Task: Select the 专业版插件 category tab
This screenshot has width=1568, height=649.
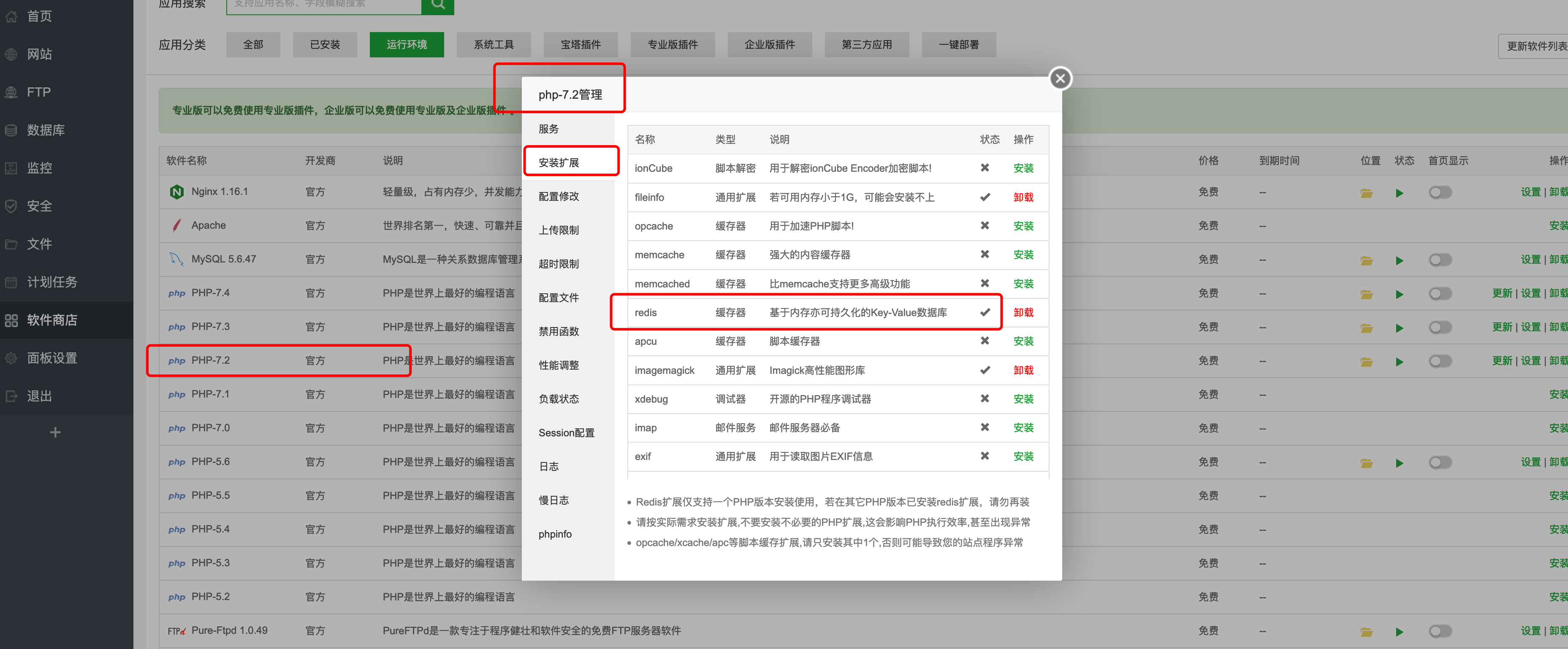Action: pyautogui.click(x=673, y=44)
